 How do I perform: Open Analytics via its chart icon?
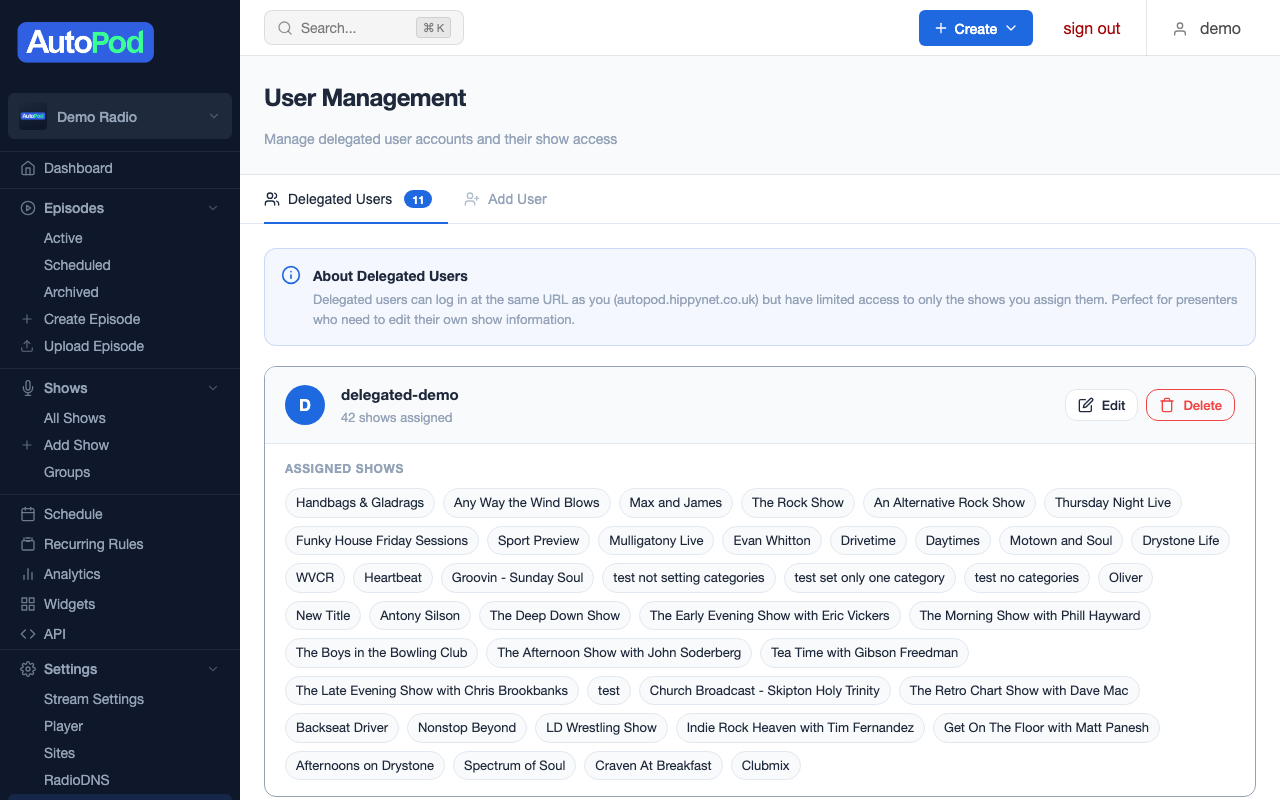tap(27, 574)
